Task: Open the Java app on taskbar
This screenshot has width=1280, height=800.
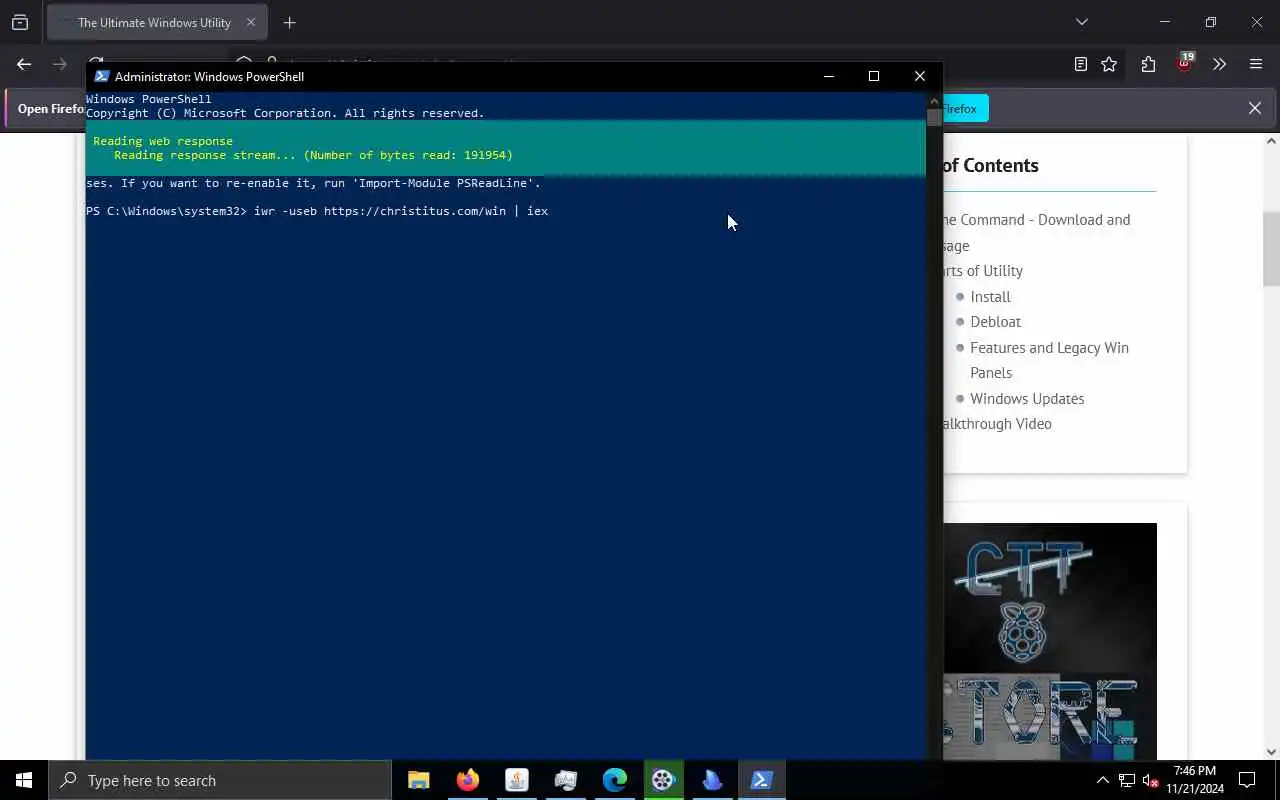Action: pyautogui.click(x=517, y=780)
